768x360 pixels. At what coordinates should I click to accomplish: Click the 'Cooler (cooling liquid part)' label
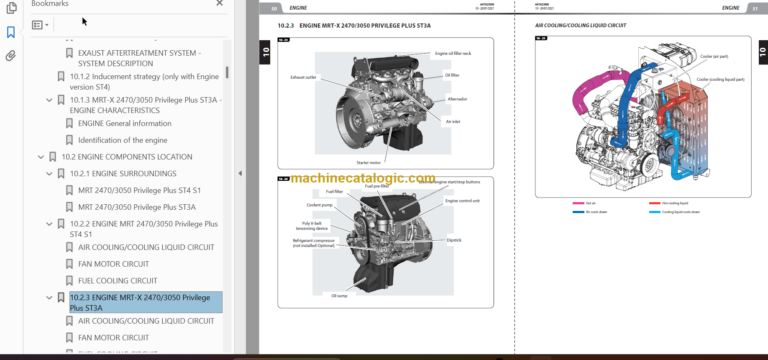tap(720, 79)
